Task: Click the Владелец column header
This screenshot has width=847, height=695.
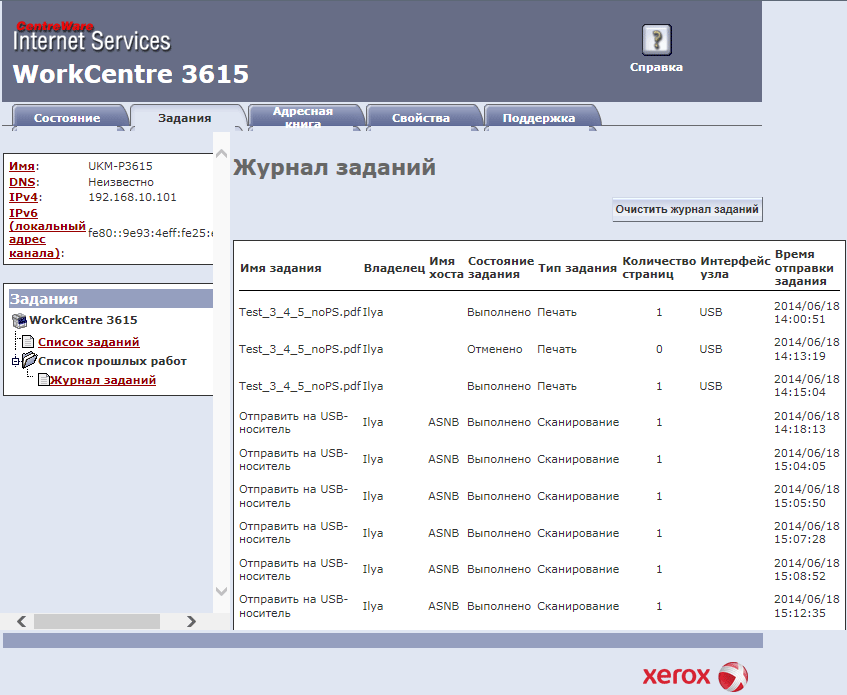Action: (x=394, y=268)
